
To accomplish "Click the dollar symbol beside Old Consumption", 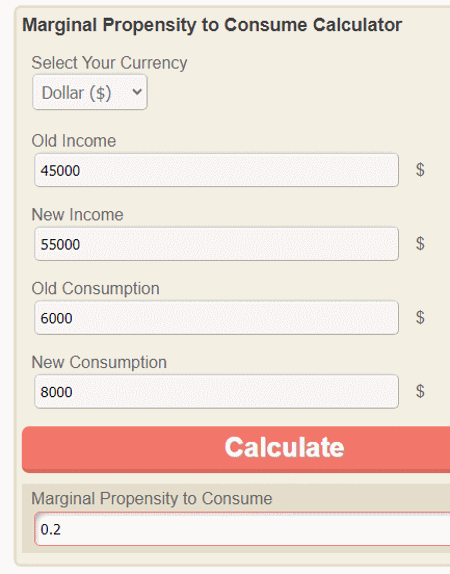I will pos(420,317).
